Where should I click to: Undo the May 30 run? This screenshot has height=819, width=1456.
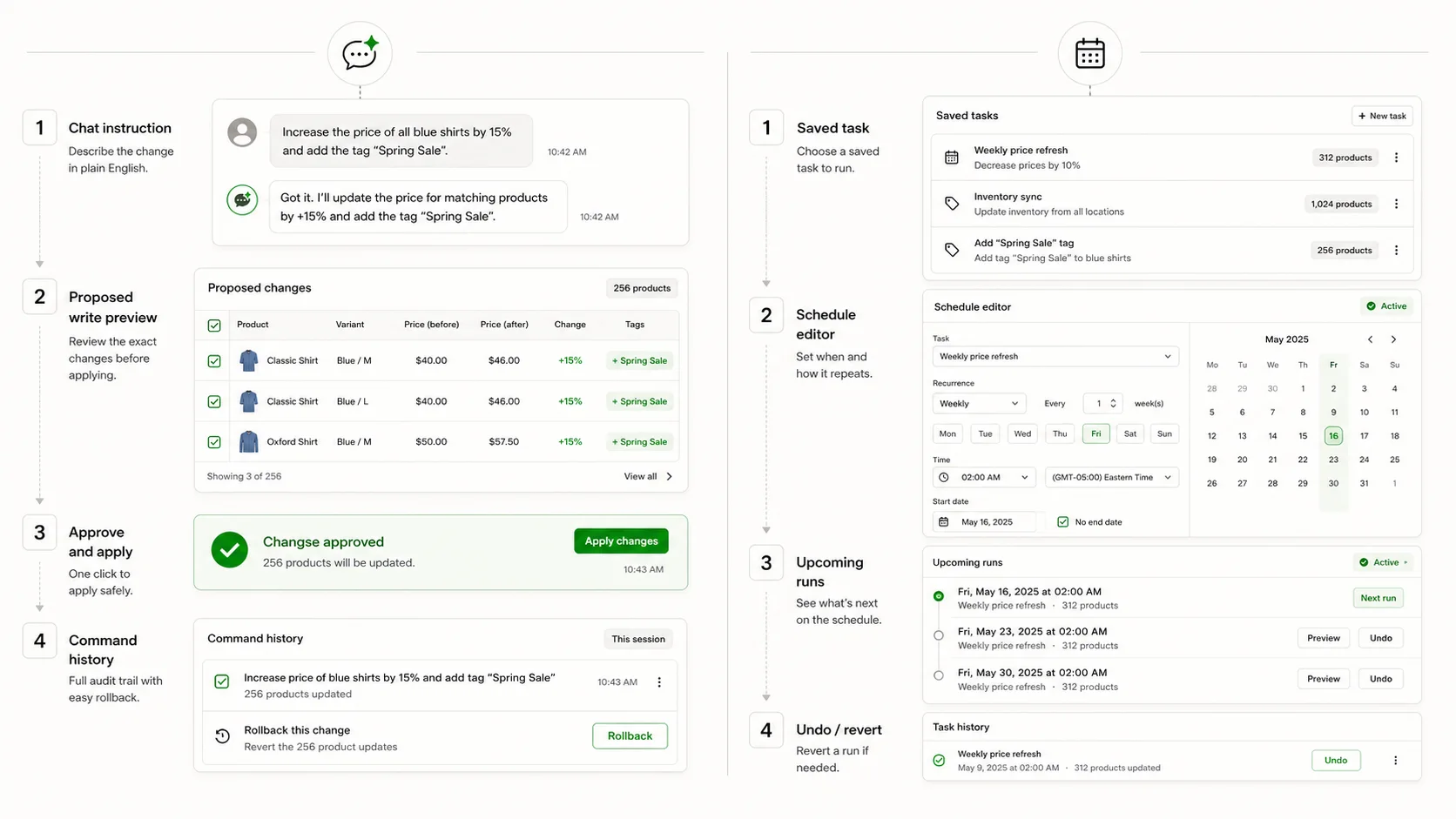coord(1381,679)
